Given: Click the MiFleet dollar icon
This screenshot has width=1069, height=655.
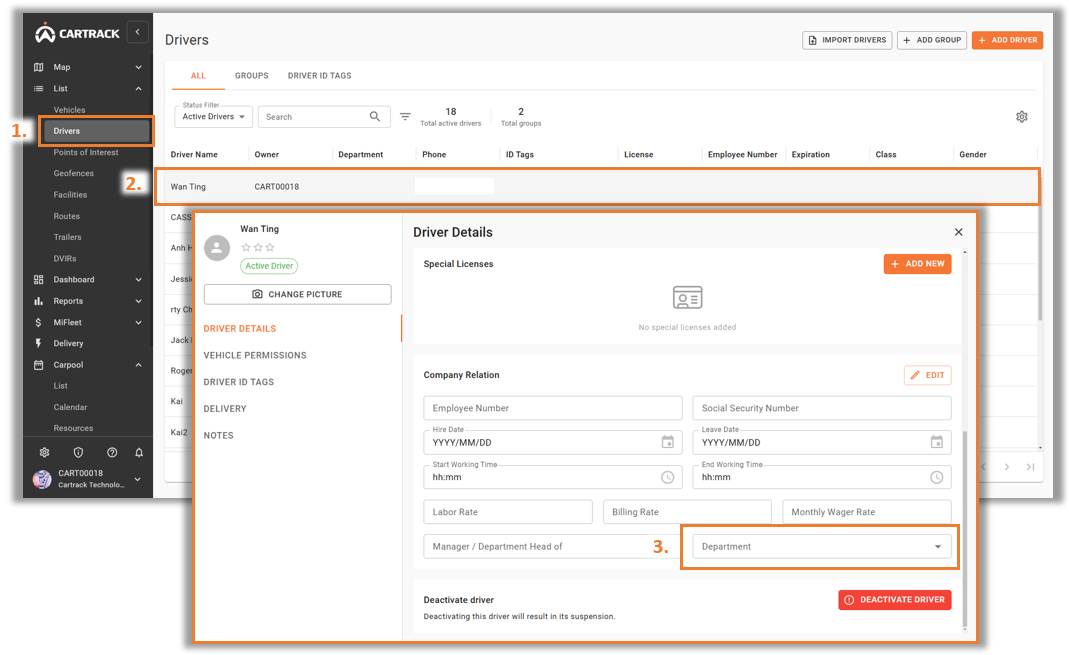Looking at the screenshot, I should click(38, 322).
